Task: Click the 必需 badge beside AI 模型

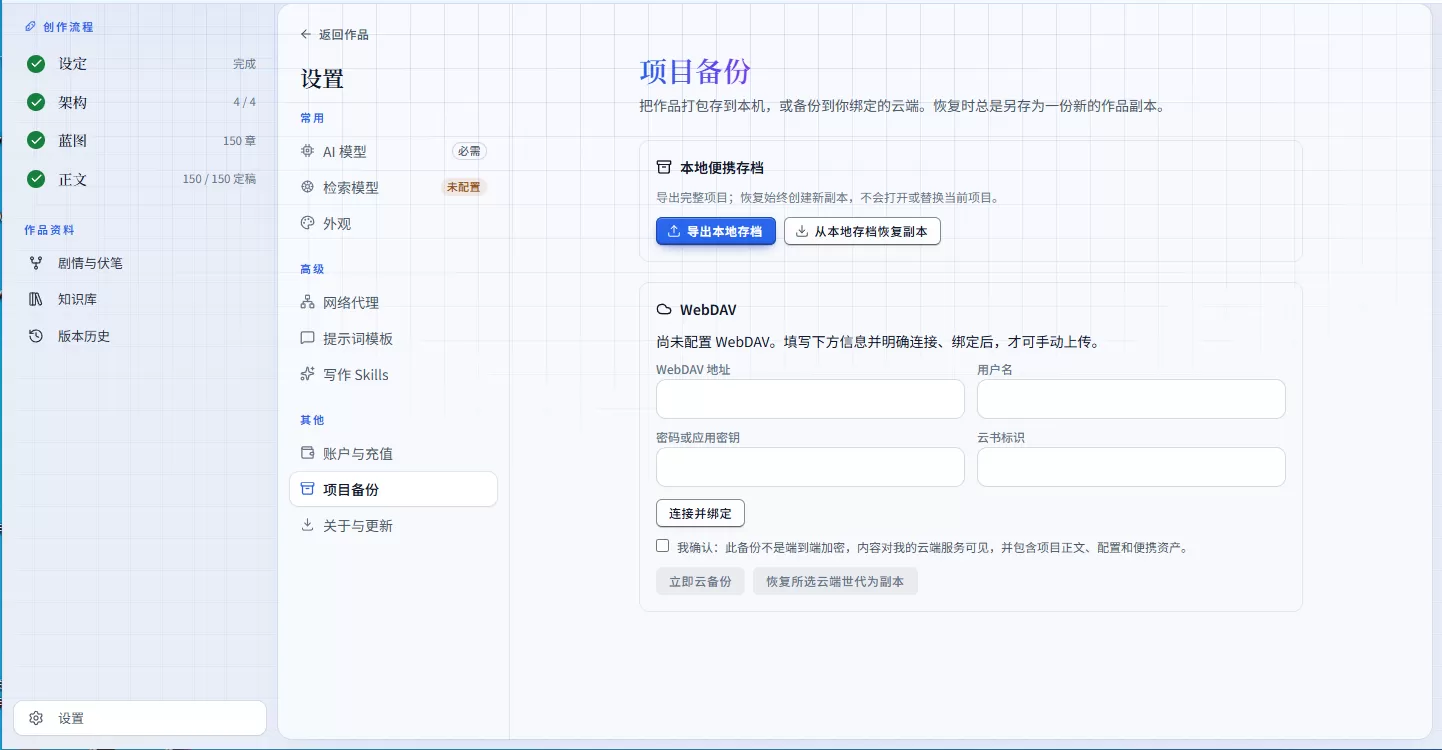Action: coord(469,151)
